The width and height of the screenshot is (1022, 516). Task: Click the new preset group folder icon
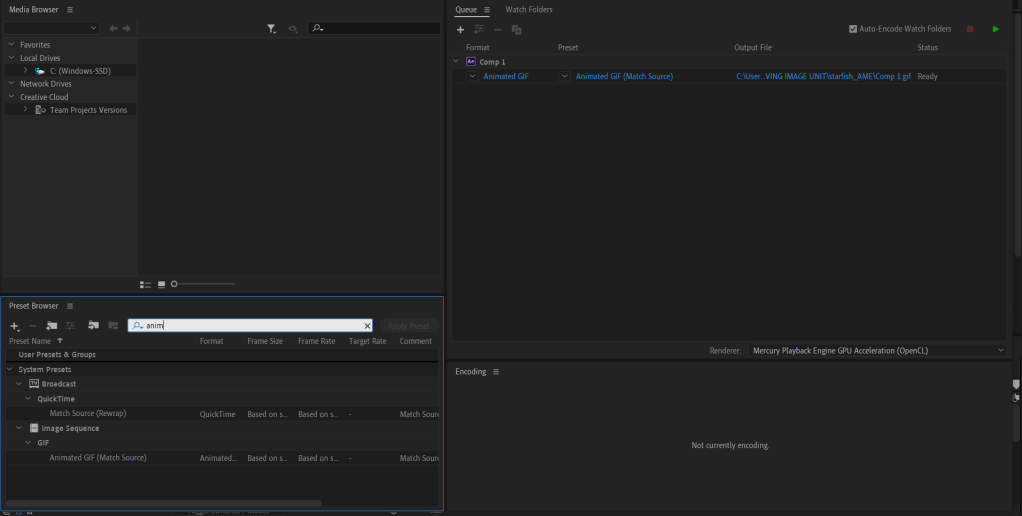point(51,326)
